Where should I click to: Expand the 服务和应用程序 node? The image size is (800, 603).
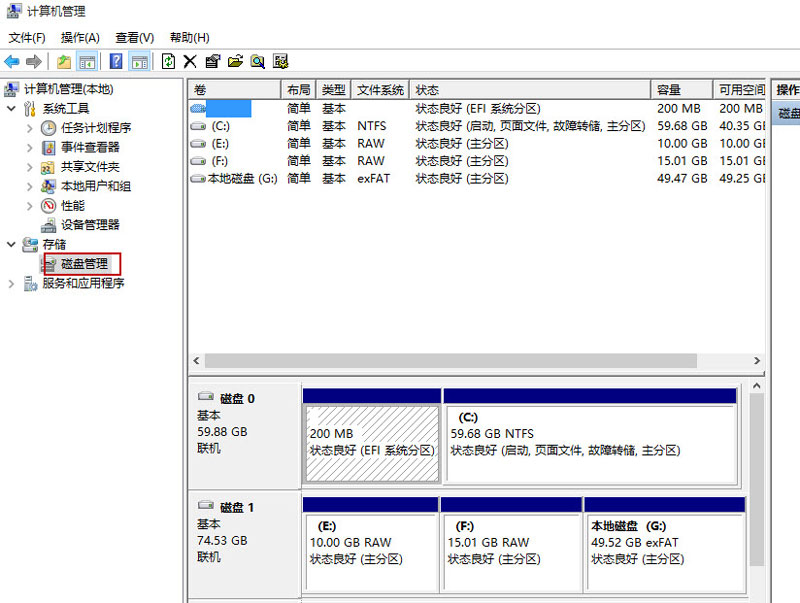[11, 284]
